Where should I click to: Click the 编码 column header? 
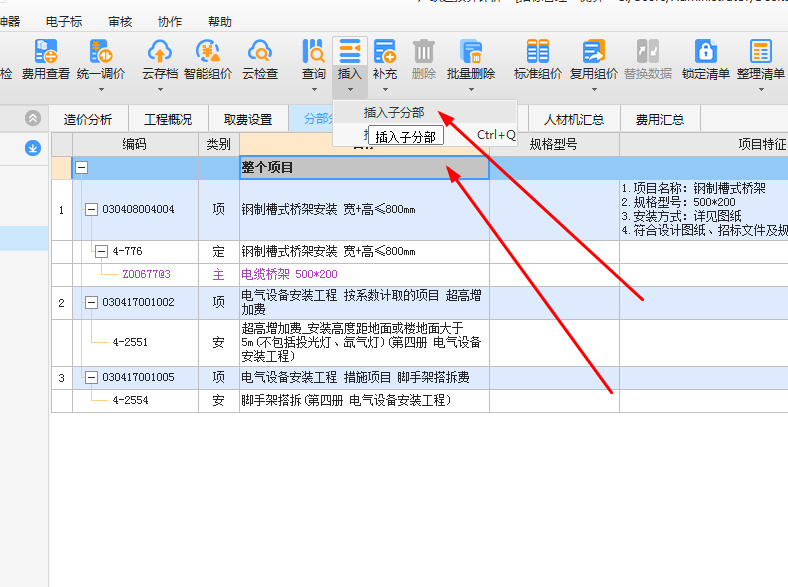135,145
